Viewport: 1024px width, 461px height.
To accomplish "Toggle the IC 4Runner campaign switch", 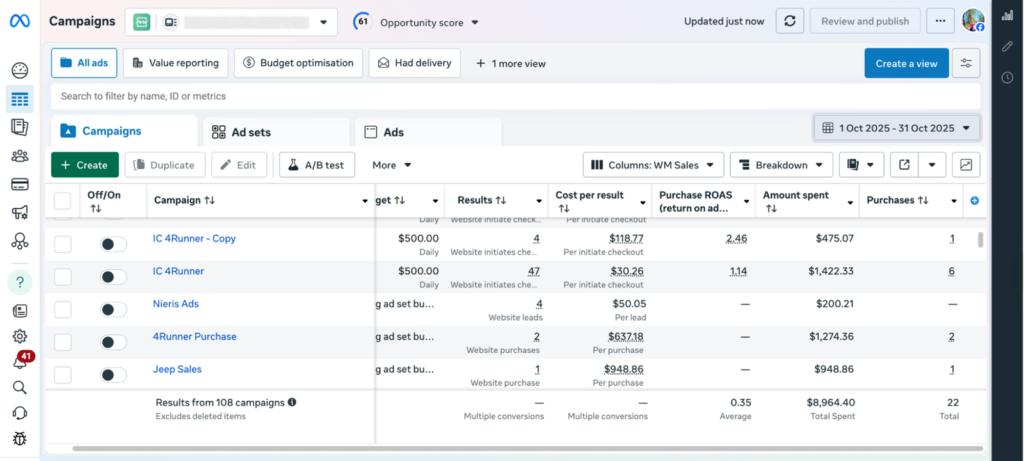I will point(114,277).
